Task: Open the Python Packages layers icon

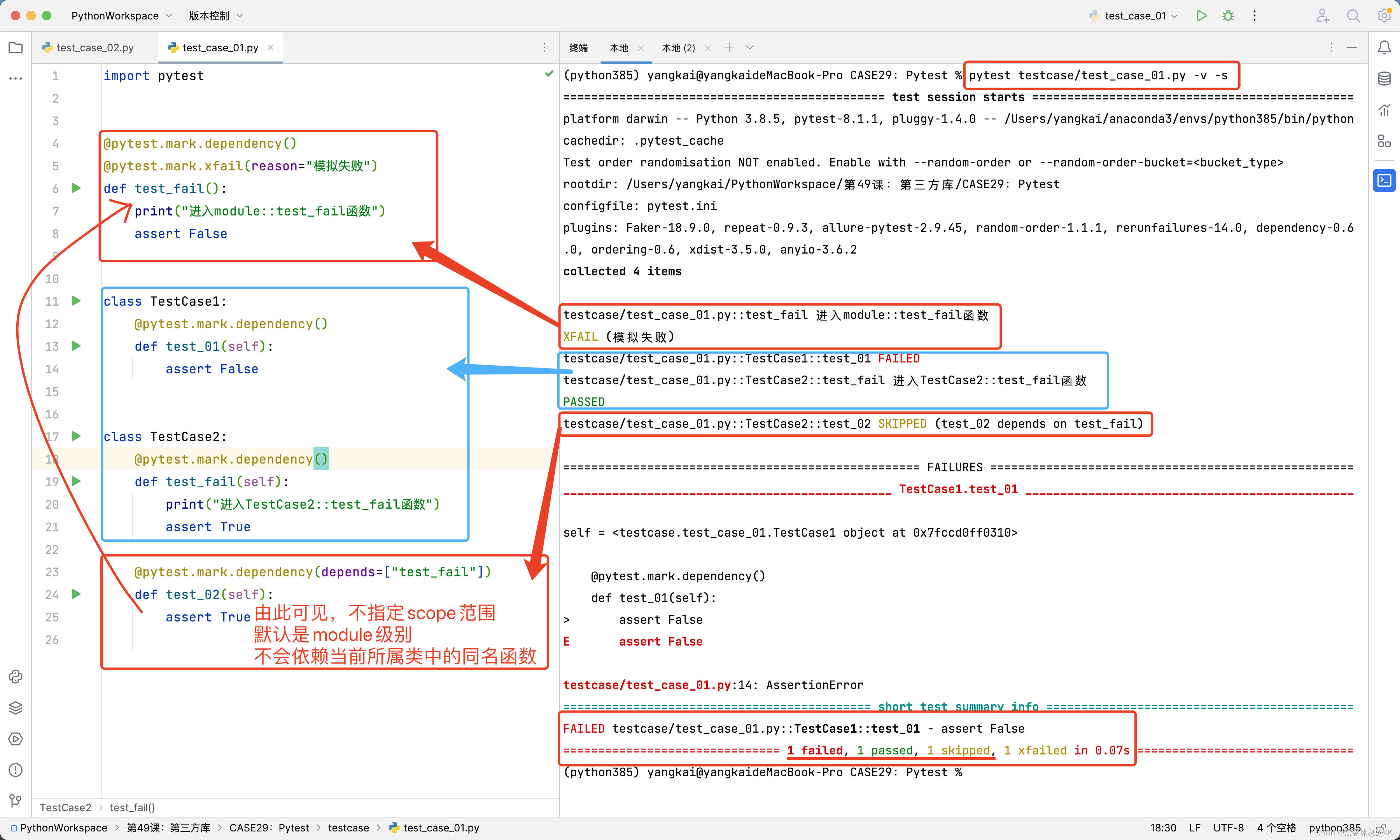Action: (16, 707)
